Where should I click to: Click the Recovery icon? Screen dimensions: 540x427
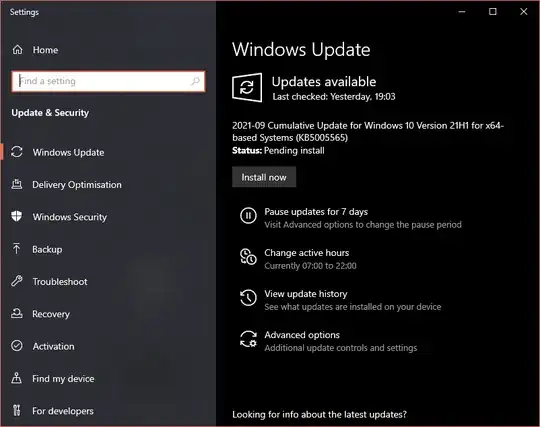[17, 313]
